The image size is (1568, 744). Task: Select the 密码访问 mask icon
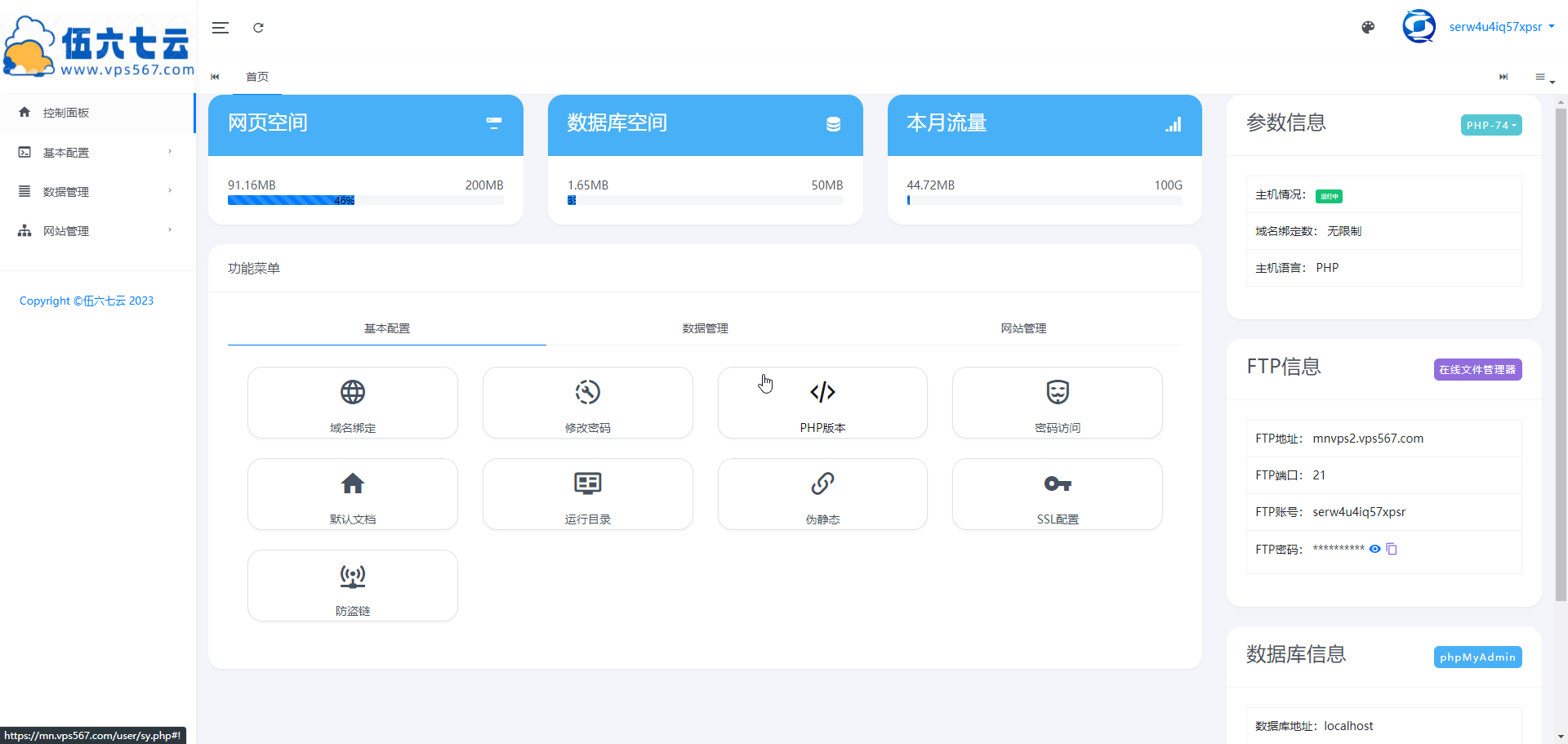pyautogui.click(x=1058, y=393)
